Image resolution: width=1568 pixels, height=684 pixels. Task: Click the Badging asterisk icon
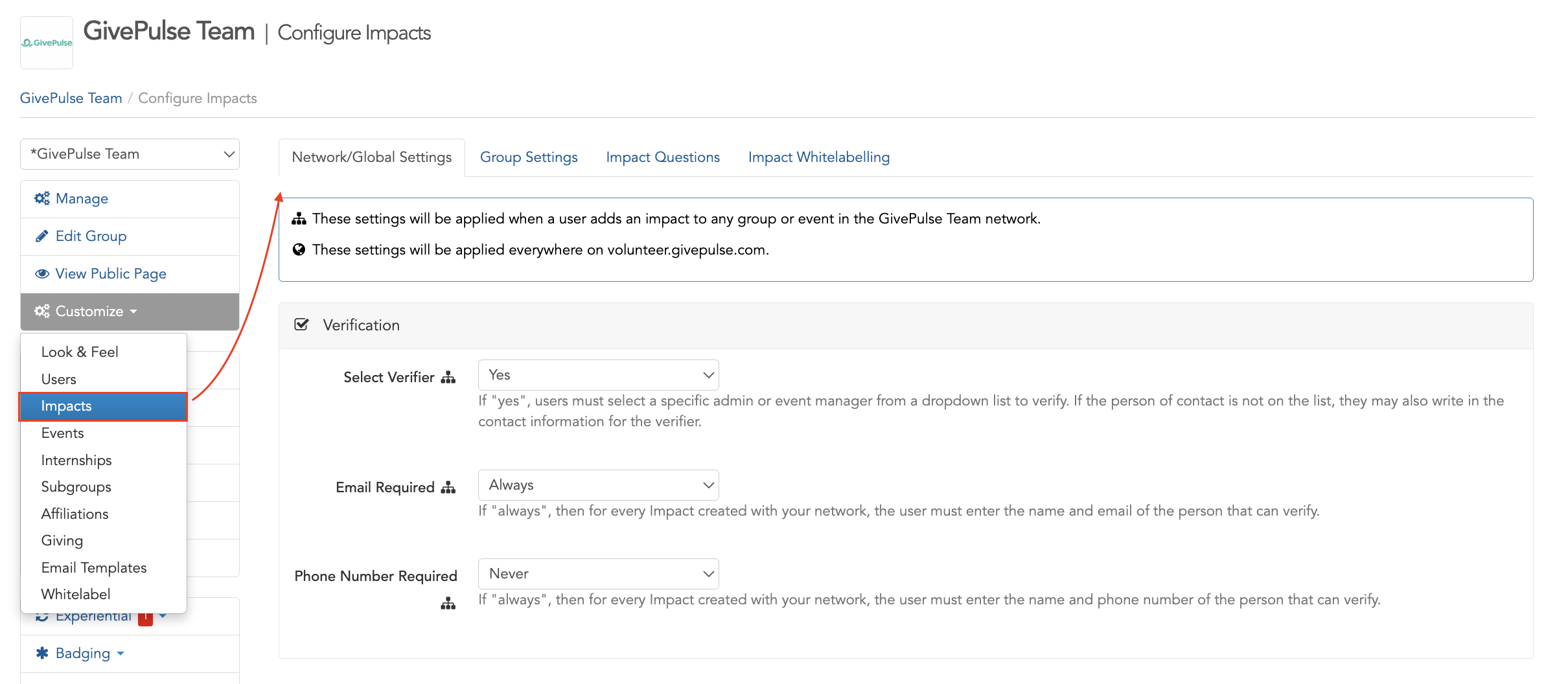click(x=42, y=653)
